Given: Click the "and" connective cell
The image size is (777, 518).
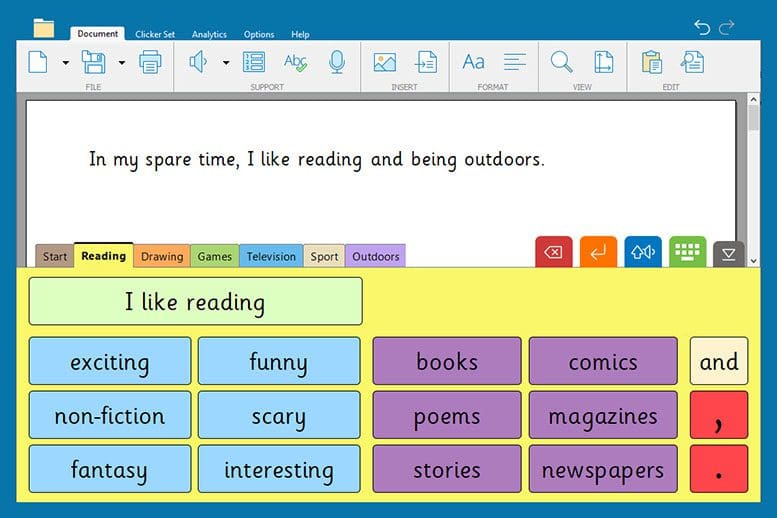Looking at the screenshot, I should [719, 361].
